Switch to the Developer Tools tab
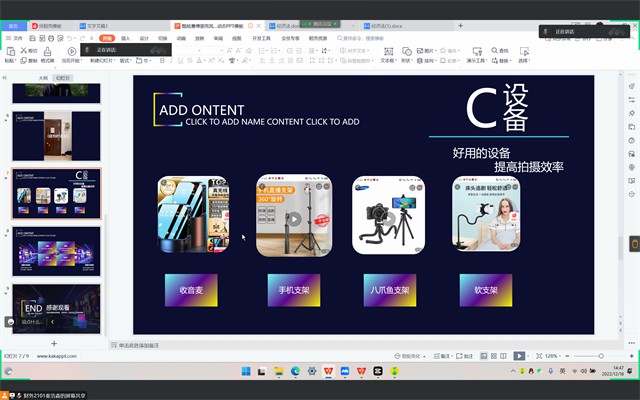The image size is (640, 400). tap(262, 38)
